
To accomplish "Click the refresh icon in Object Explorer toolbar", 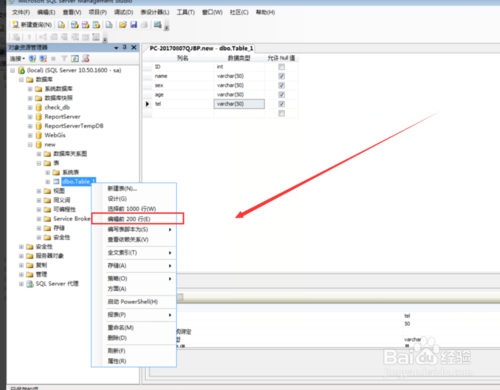I will point(75,59).
